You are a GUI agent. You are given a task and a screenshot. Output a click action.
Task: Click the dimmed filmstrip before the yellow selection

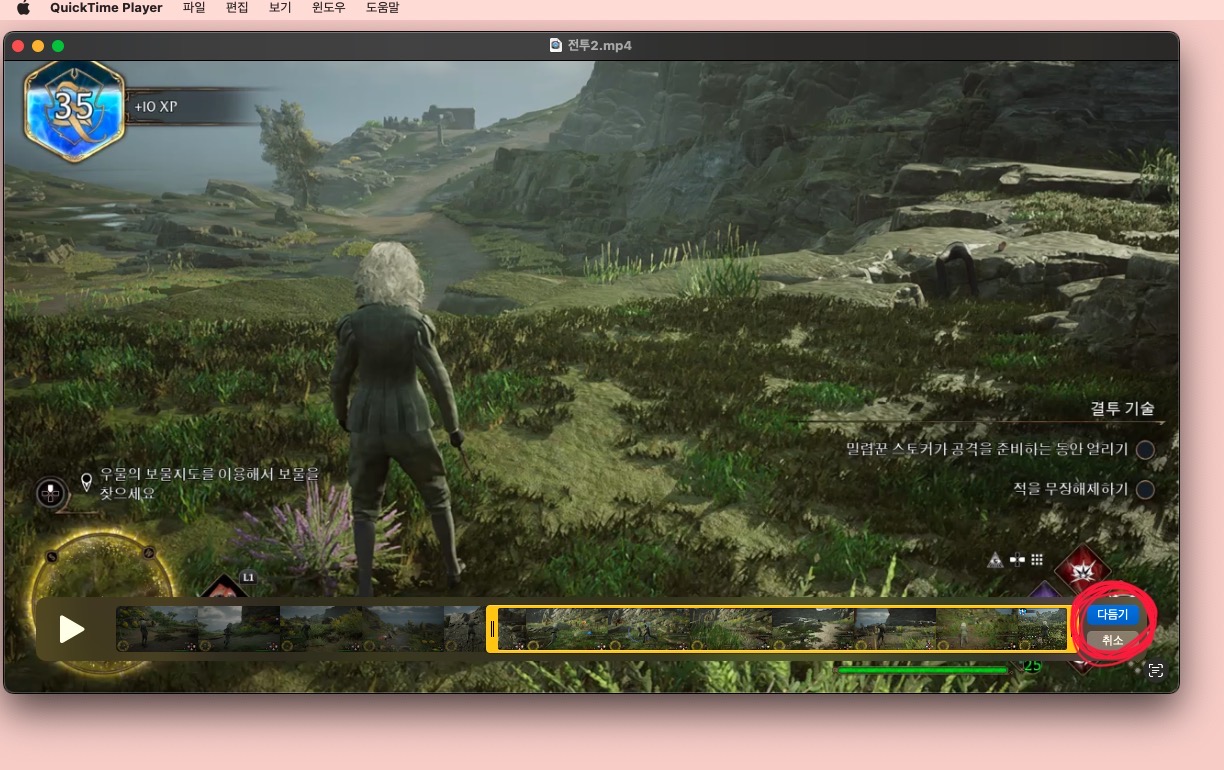coord(300,629)
